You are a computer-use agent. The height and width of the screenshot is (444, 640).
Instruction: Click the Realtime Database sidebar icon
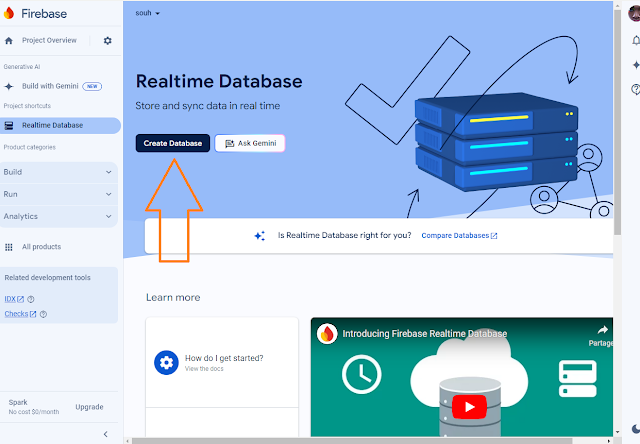pyautogui.click(x=9, y=125)
